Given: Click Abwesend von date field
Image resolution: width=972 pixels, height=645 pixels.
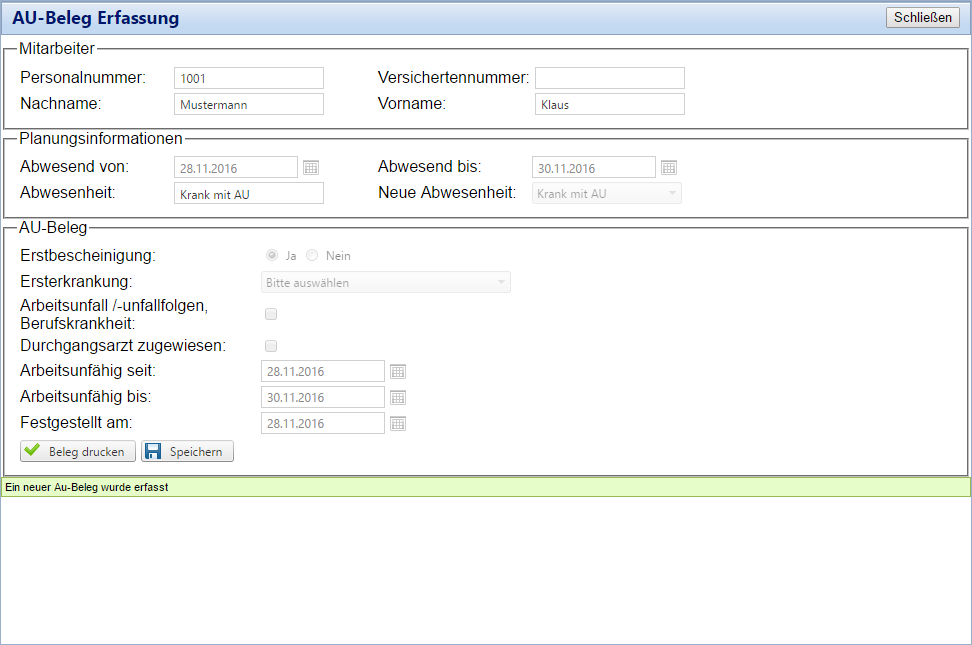Looking at the screenshot, I should [x=236, y=167].
